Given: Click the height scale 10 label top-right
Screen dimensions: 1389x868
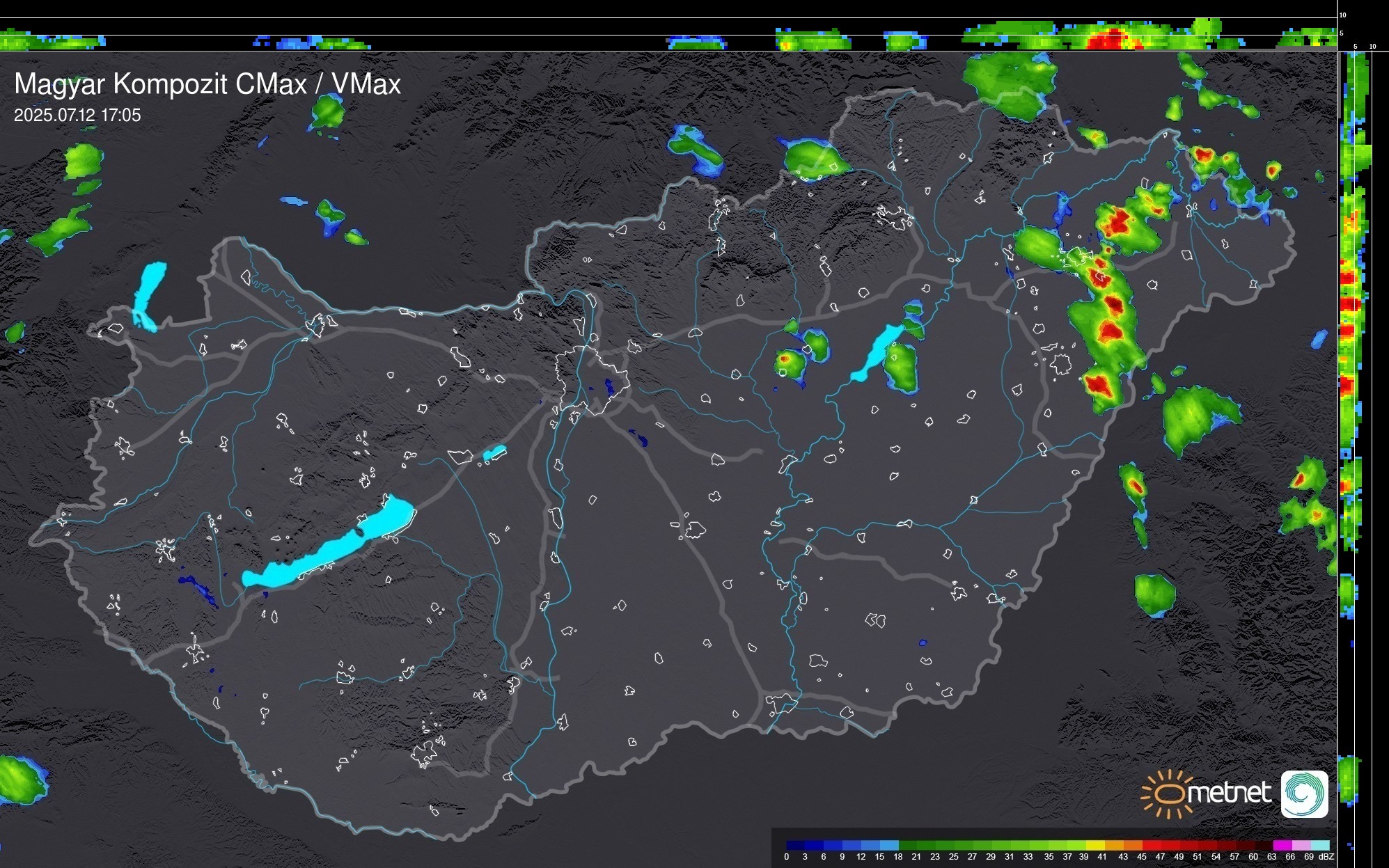Looking at the screenshot, I should click(x=1343, y=15).
